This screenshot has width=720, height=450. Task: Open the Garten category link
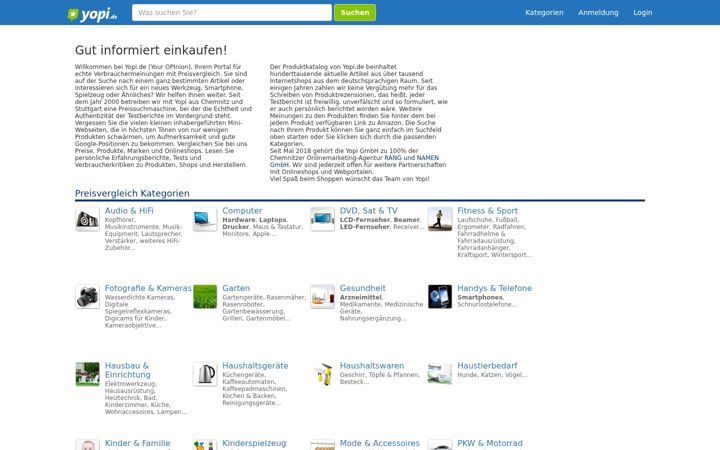pos(236,288)
